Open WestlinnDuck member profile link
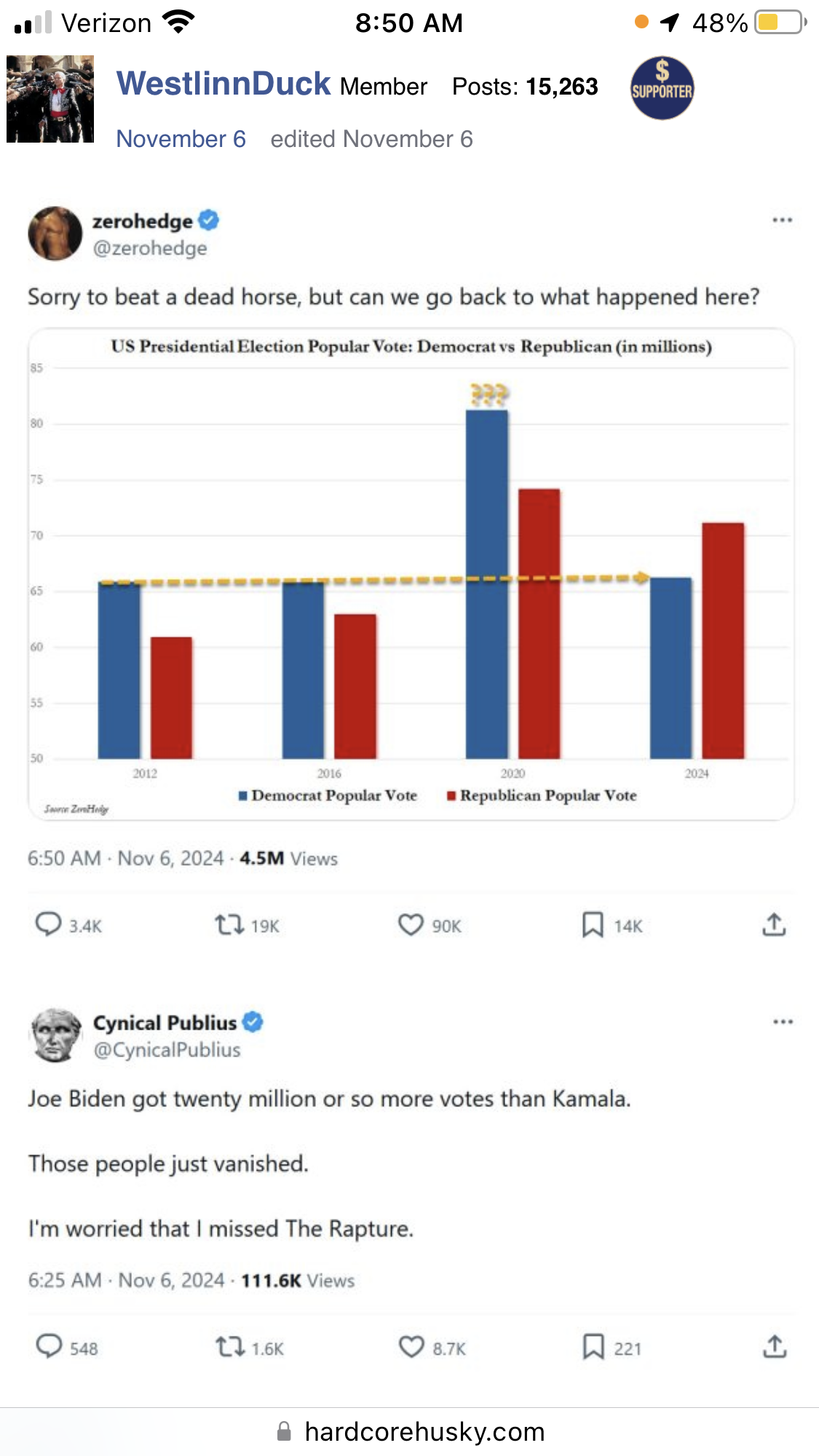The width and height of the screenshot is (819, 1456). pyautogui.click(x=223, y=84)
